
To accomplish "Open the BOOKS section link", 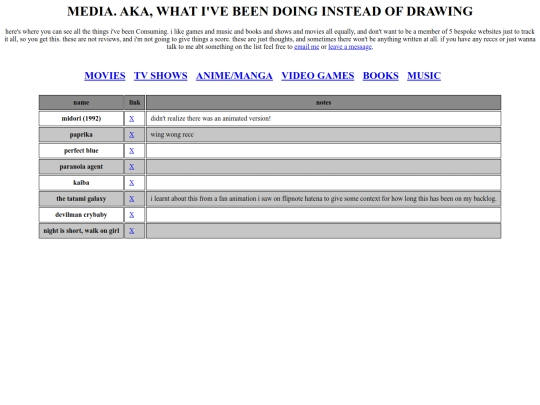I will (x=381, y=76).
